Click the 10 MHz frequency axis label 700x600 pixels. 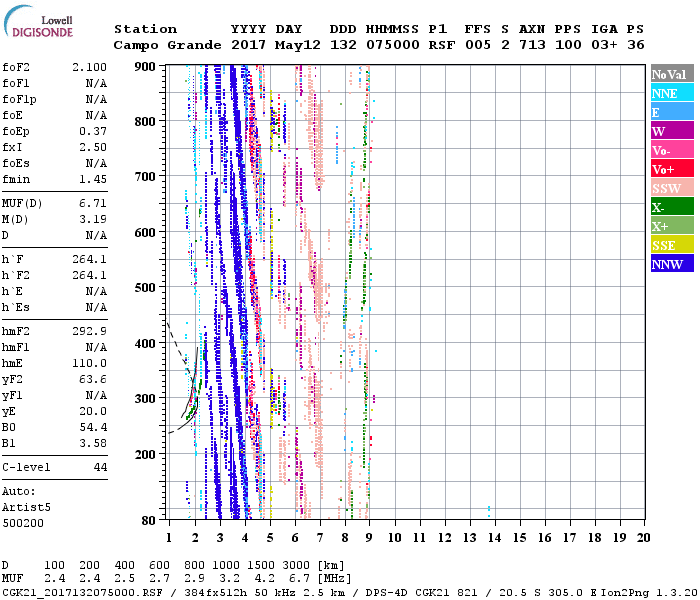point(395,538)
